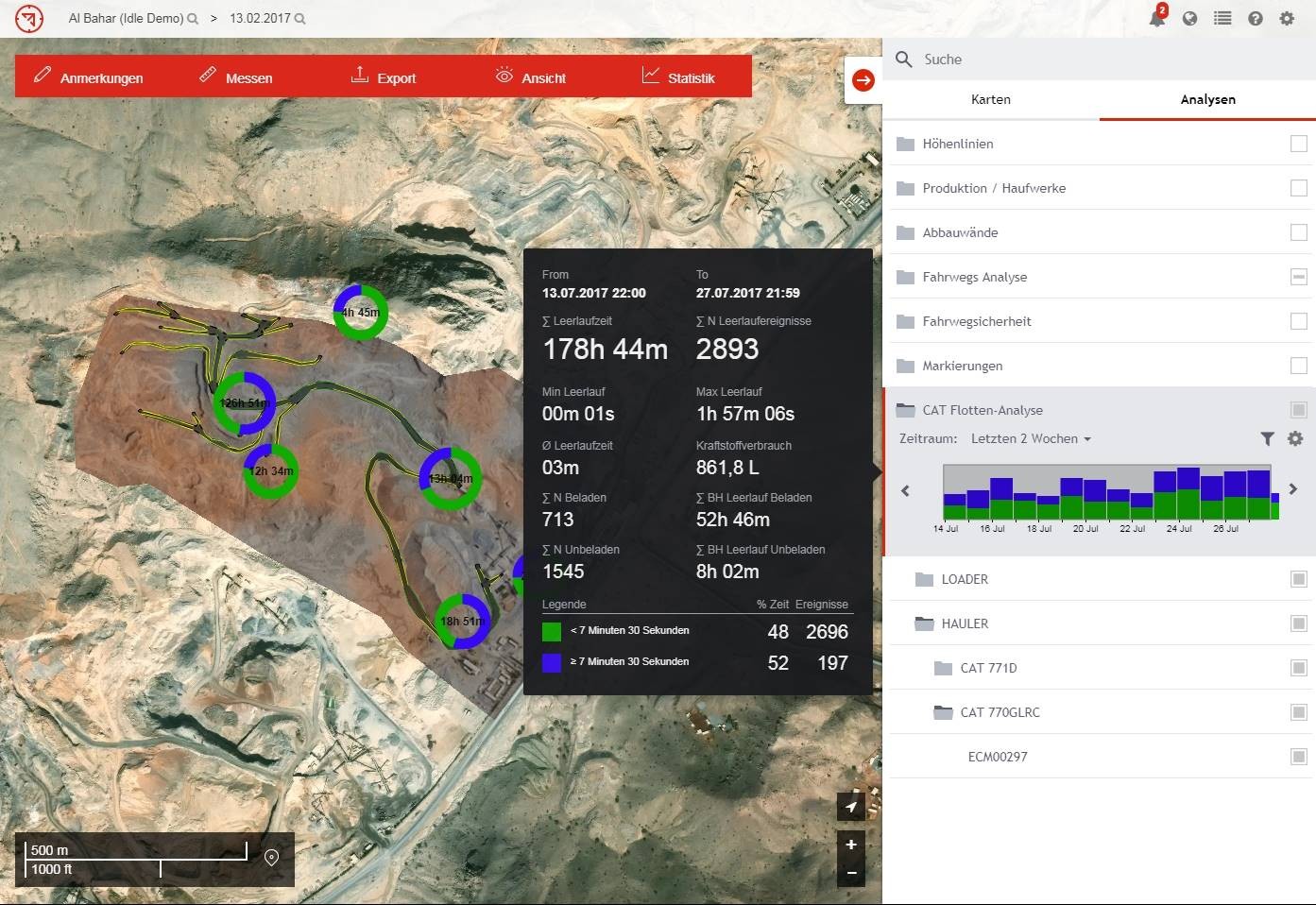Enable the Höhenlinien checkbox
The image size is (1316, 905).
pos(1299,144)
